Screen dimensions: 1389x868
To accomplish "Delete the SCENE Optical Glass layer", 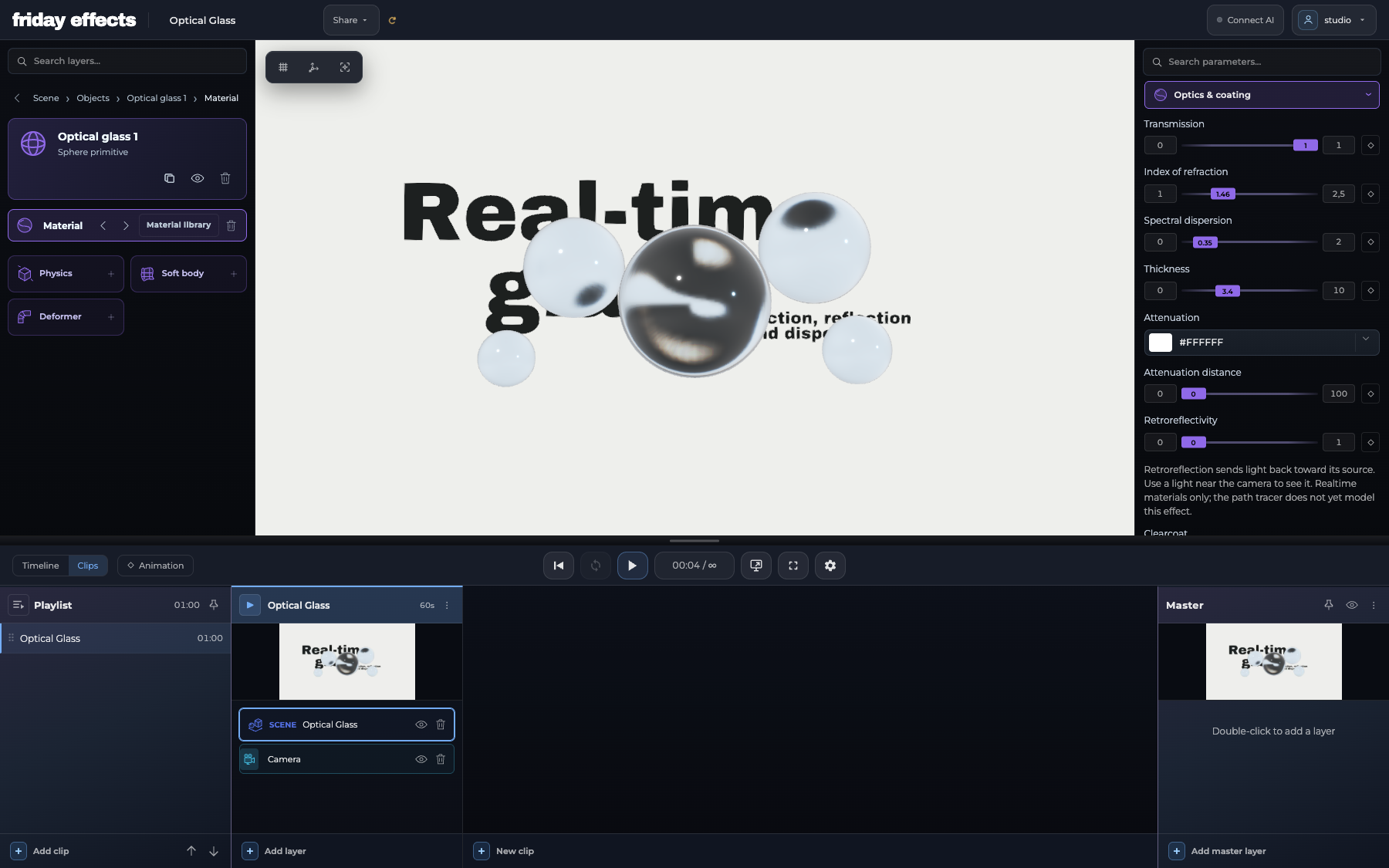I will point(441,724).
